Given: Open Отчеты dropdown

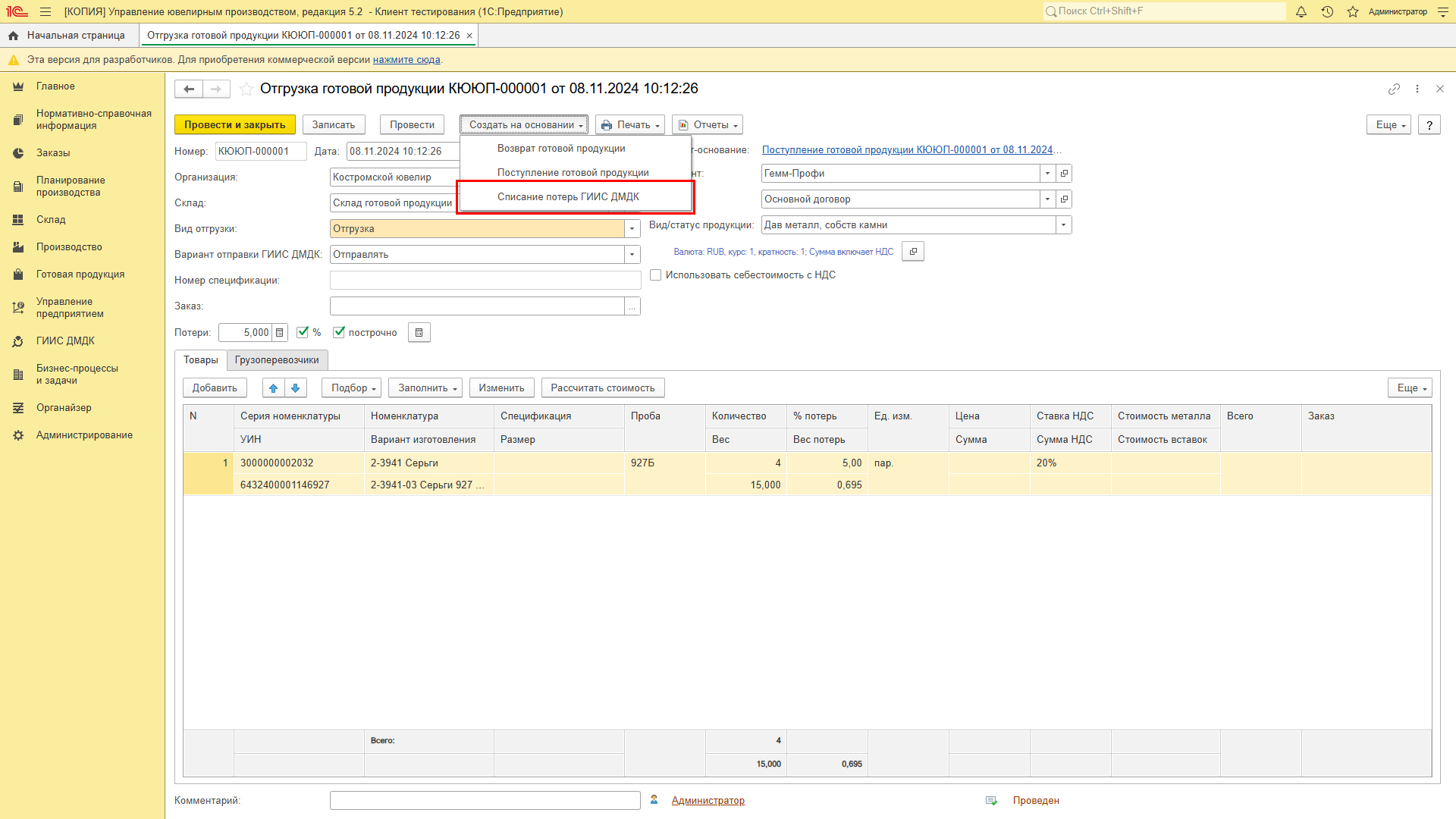Looking at the screenshot, I should pyautogui.click(x=708, y=125).
